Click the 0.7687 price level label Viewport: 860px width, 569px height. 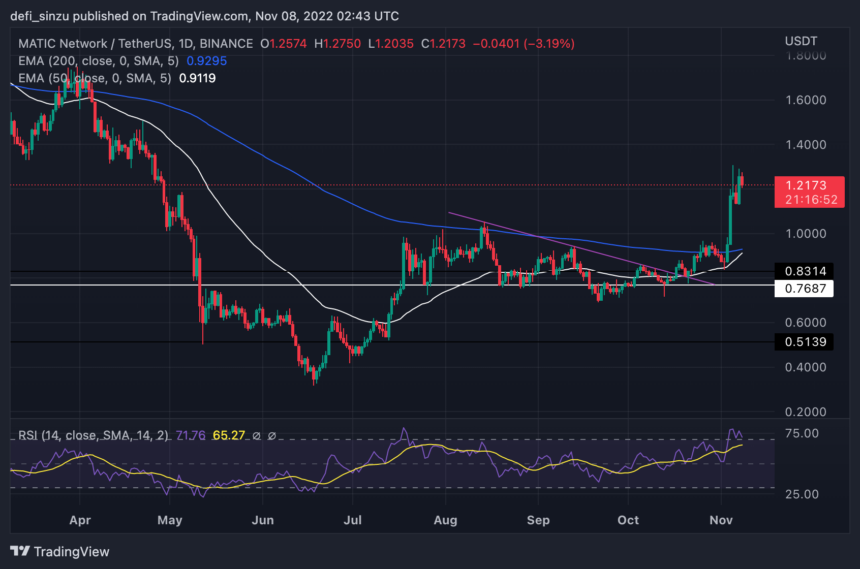[x=805, y=289]
